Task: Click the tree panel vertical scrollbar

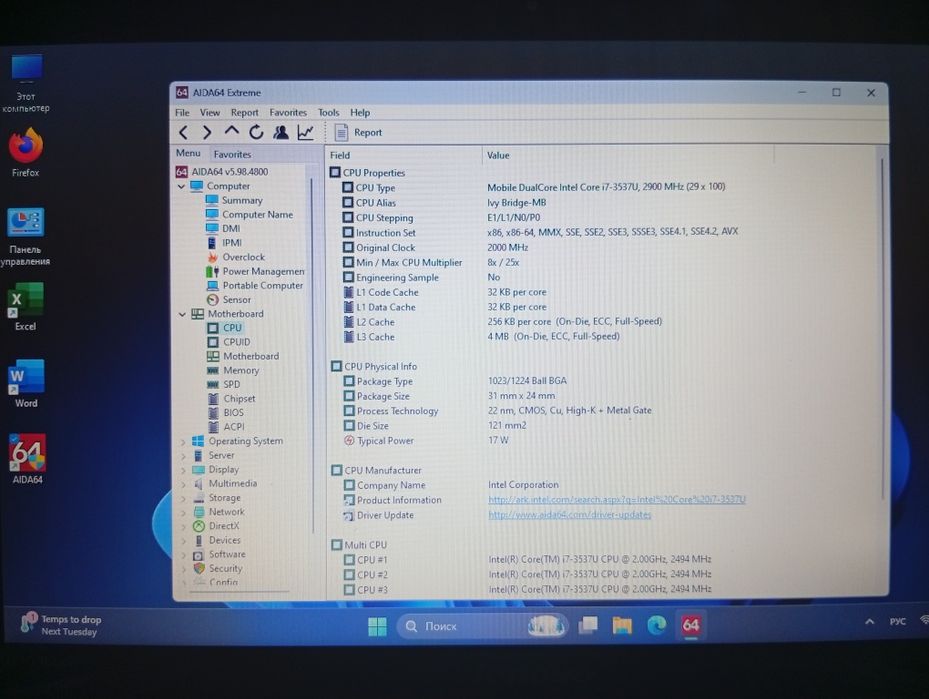Action: point(312,355)
